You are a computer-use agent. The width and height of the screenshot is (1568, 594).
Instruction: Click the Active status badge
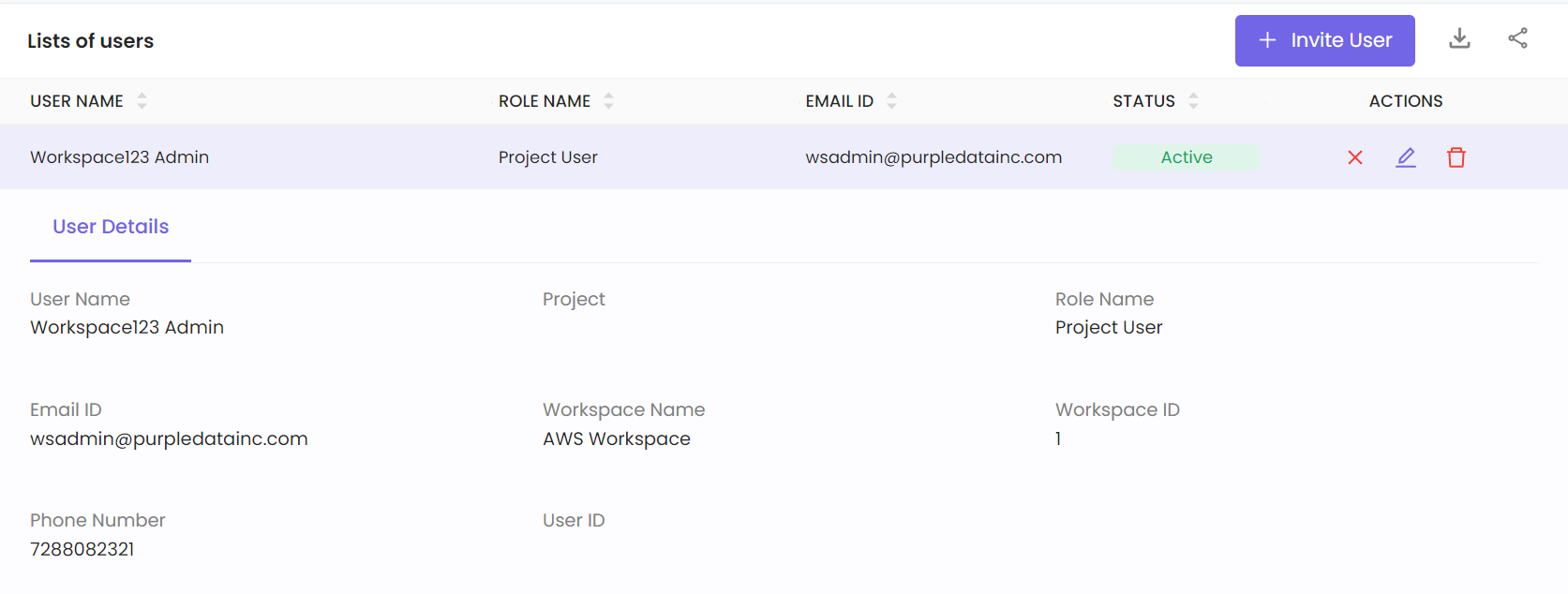point(1187,157)
